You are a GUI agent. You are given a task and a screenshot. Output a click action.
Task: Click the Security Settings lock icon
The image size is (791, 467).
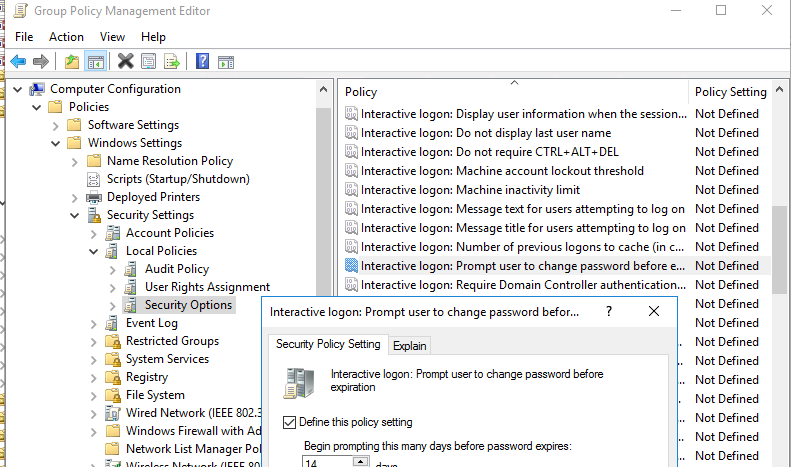(x=94, y=215)
